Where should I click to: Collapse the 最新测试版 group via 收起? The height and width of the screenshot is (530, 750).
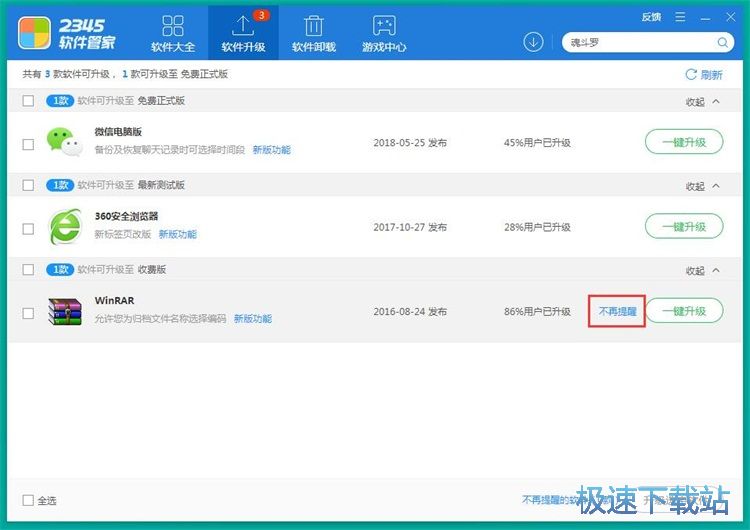pyautogui.click(x=703, y=186)
